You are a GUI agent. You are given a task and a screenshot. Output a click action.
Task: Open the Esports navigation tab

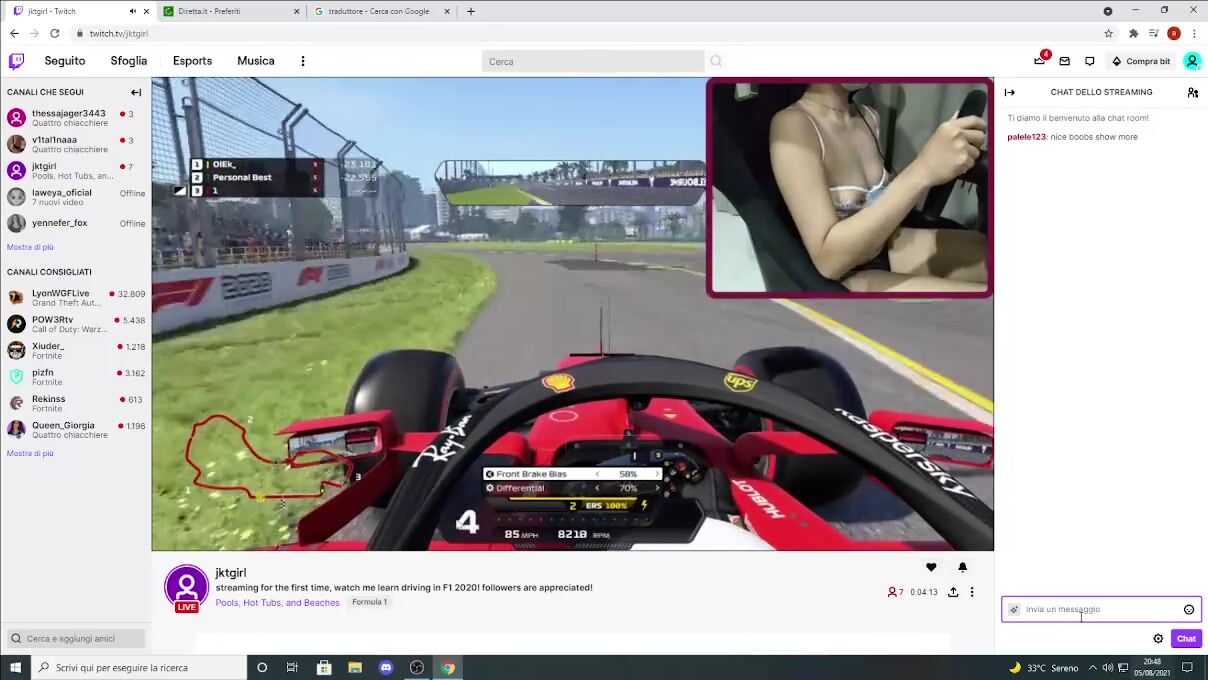pyautogui.click(x=192, y=61)
